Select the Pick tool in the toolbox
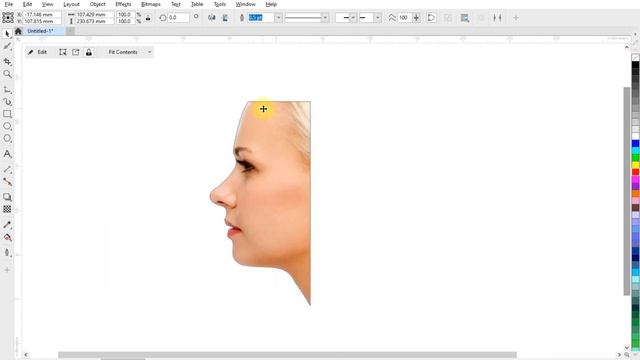Screen dimensions: 640x360 (7, 34)
